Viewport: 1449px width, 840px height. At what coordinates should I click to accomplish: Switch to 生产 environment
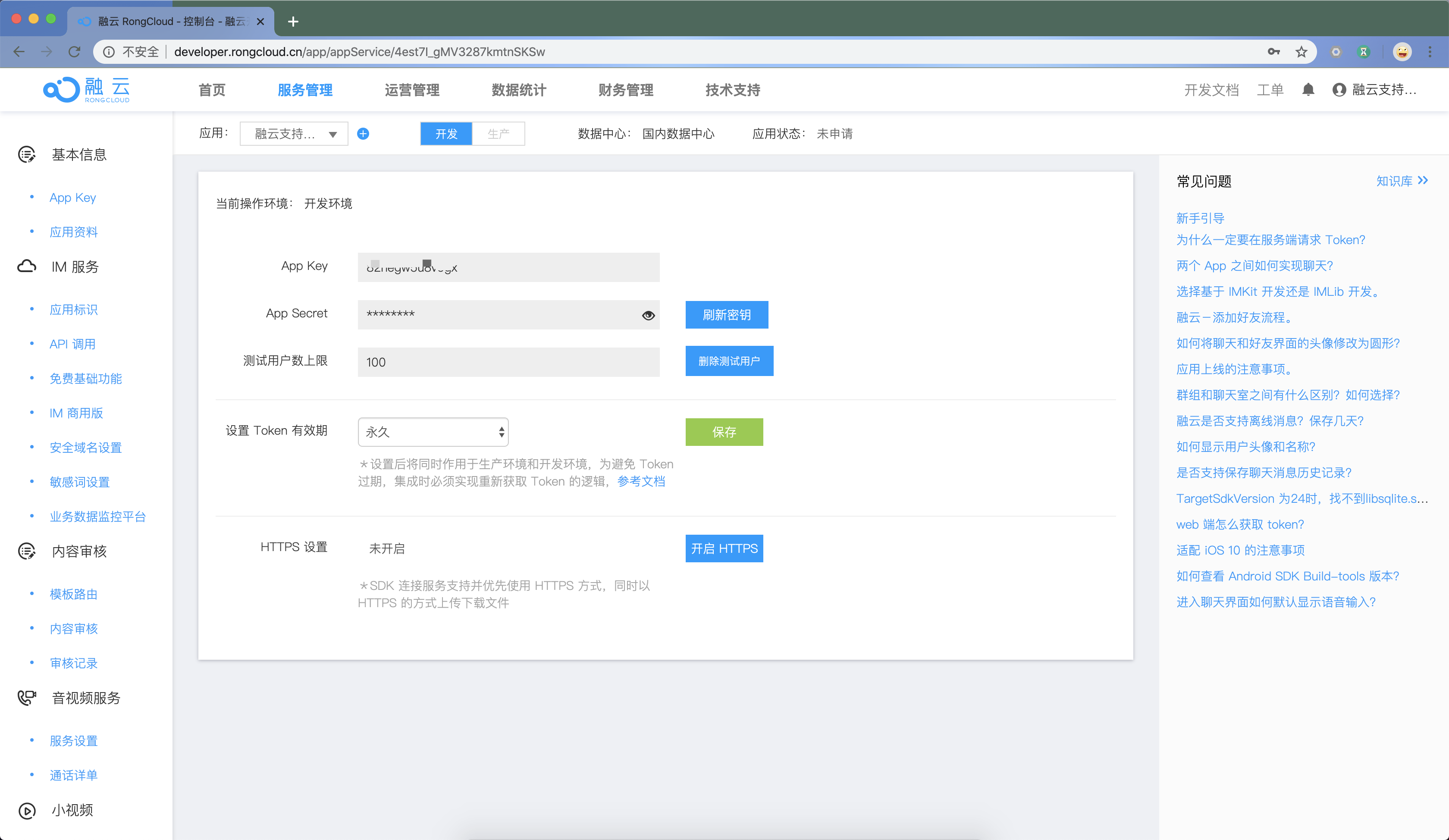pyautogui.click(x=499, y=133)
